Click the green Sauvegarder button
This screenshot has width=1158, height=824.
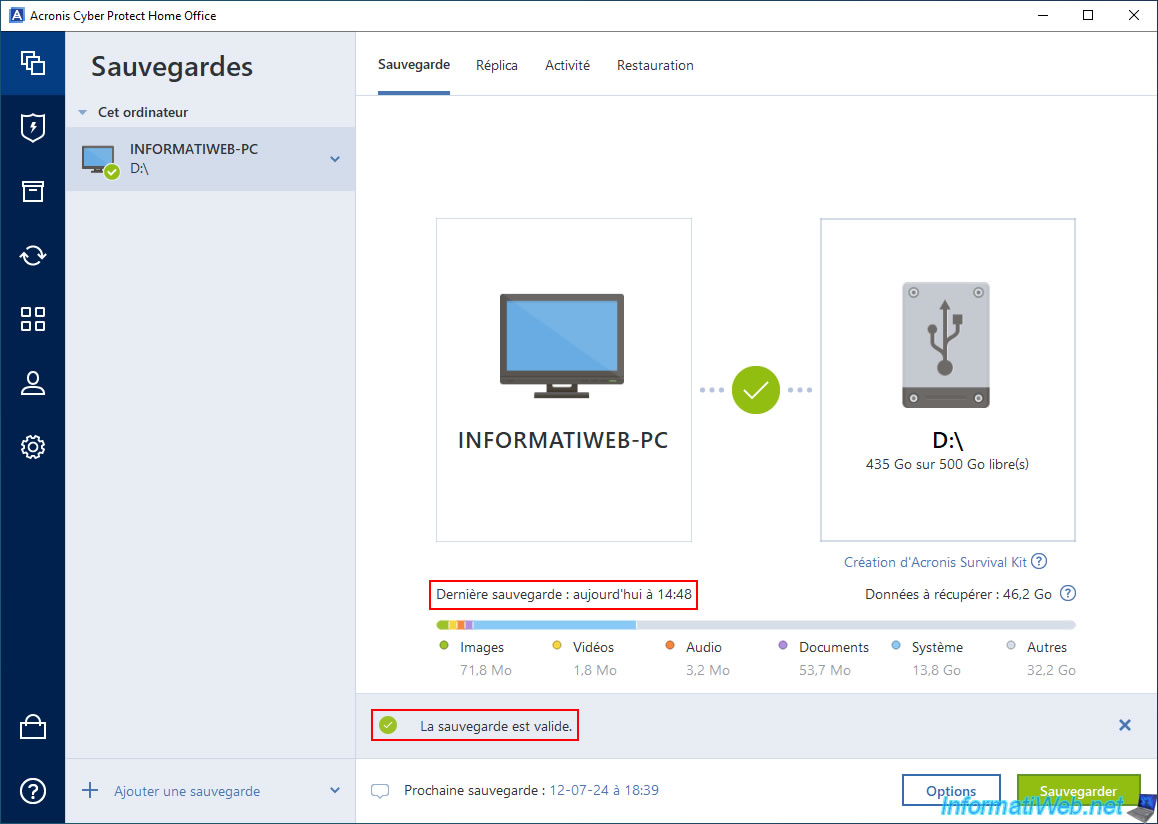point(1078,791)
